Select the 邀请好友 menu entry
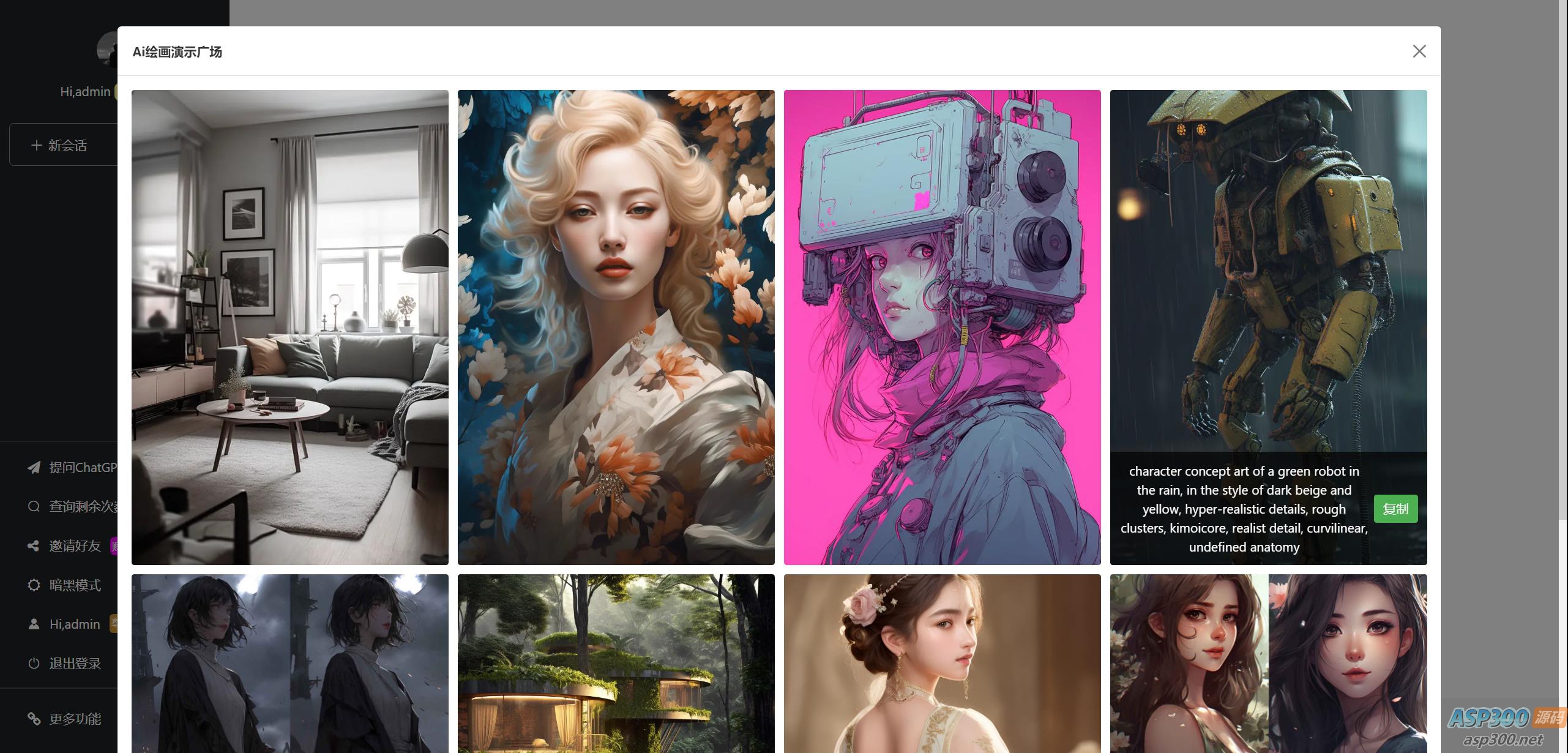Viewport: 1568px width, 753px height. pyautogui.click(x=75, y=545)
